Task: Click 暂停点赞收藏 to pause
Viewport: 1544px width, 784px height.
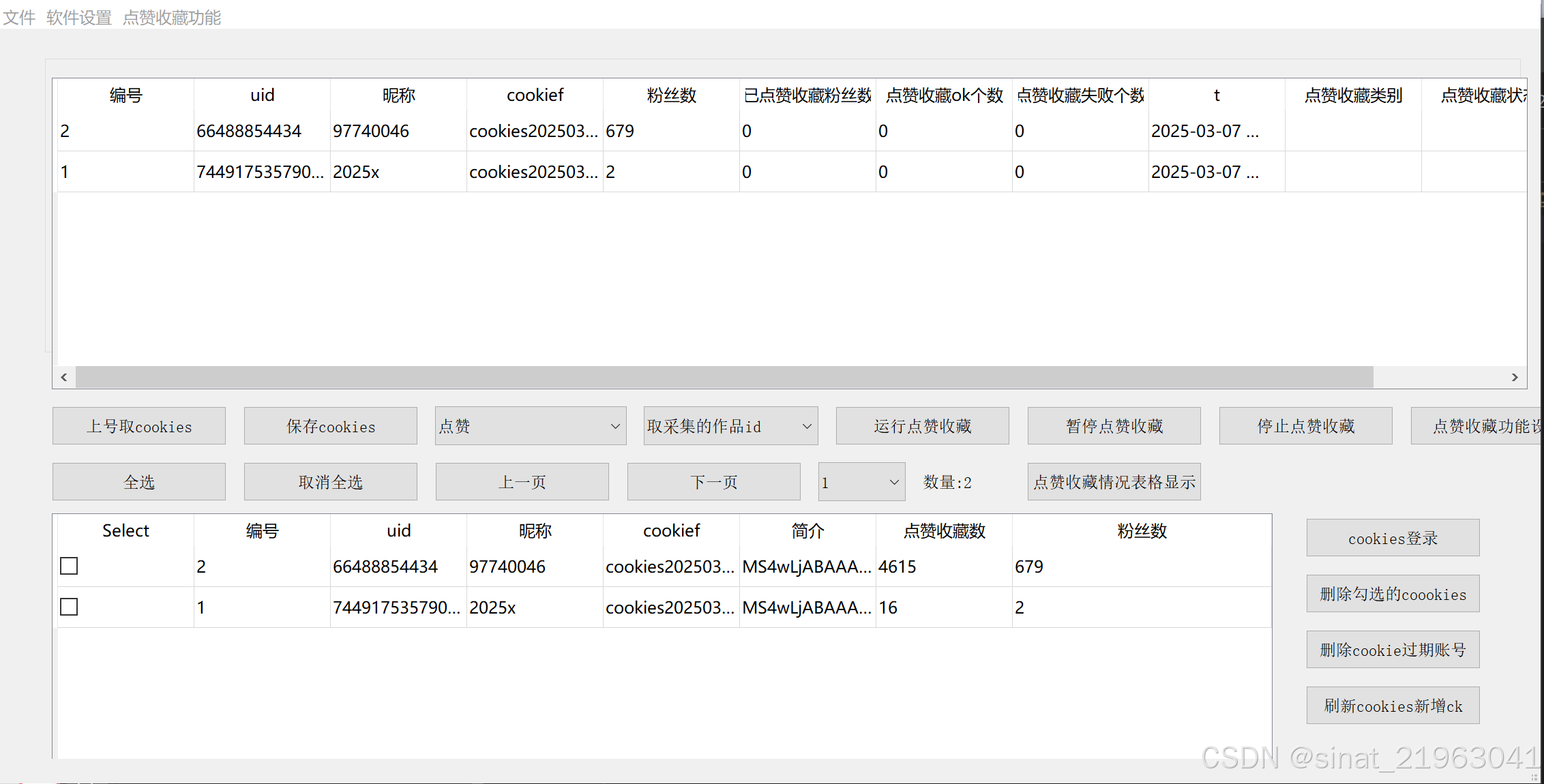Action: (x=1114, y=426)
